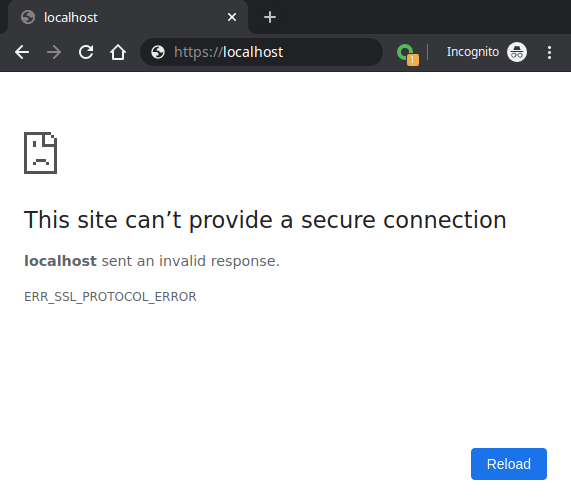Click the Incognito profile icon
The width and height of the screenshot is (571, 502).
click(517, 52)
